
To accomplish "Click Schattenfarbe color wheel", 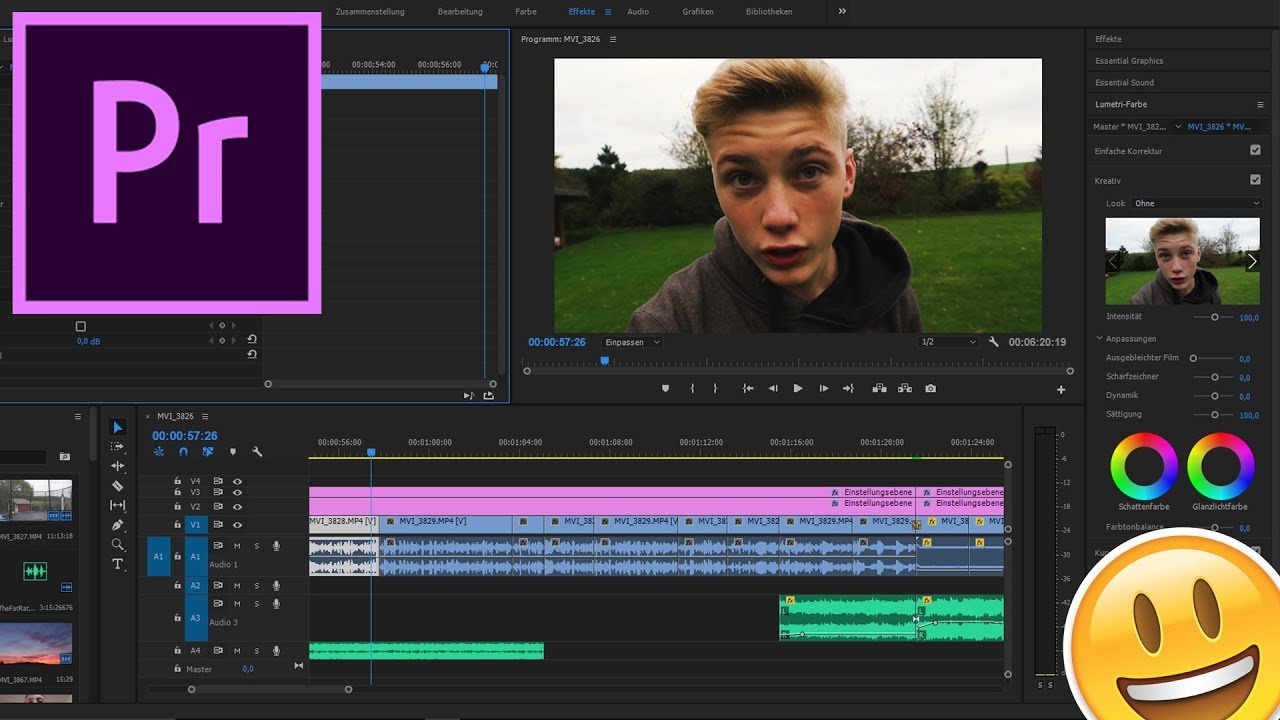I will [1144, 465].
